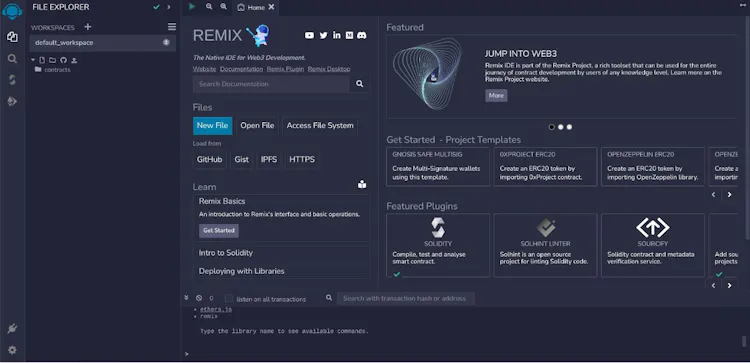Viewport: 750px width, 363px height.
Task: Open Remix Discord icon
Action: 362,35
